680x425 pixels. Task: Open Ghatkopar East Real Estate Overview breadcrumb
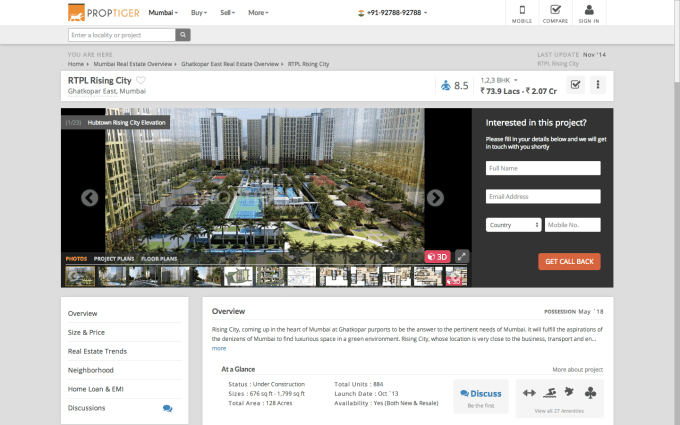click(230, 64)
